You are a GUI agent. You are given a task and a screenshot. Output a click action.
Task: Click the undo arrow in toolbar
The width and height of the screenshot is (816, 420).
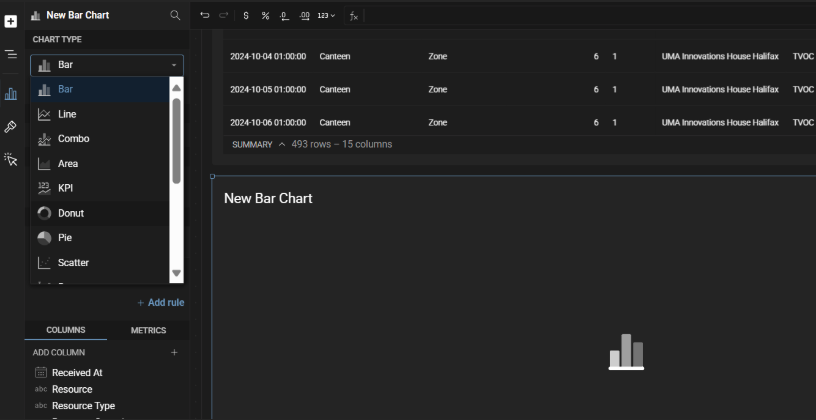point(205,16)
